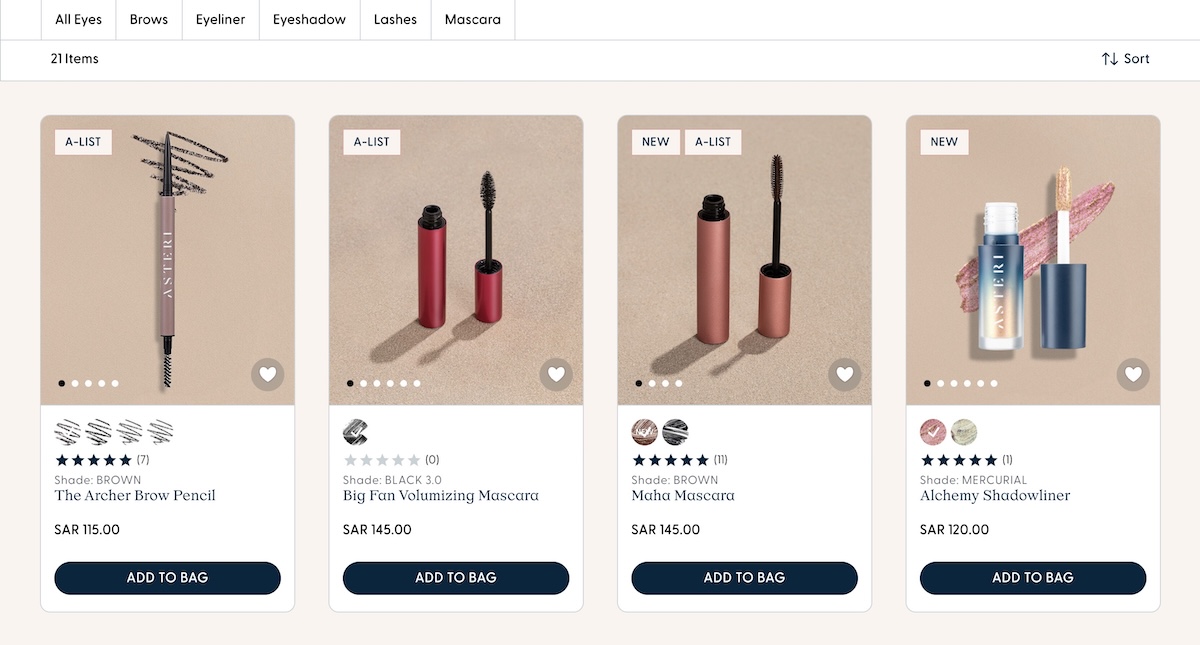Open the Big Fan Volumizing Mascara product link

tap(441, 496)
